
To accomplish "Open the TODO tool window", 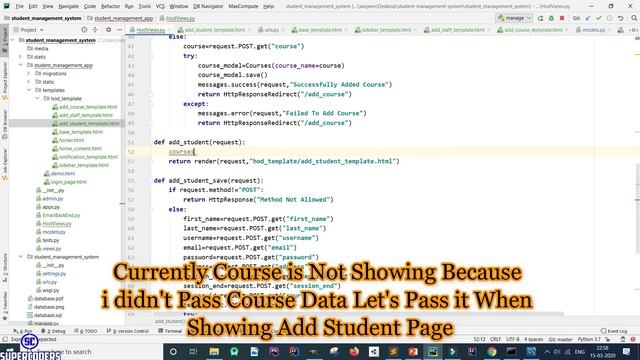I will point(85,331).
